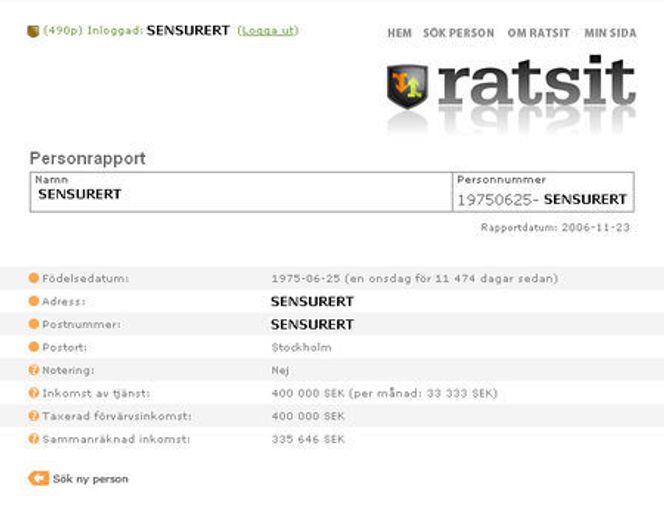Viewport: 664px width, 519px height.
Task: Click the orange bullet beside Adress
Action: point(34,301)
